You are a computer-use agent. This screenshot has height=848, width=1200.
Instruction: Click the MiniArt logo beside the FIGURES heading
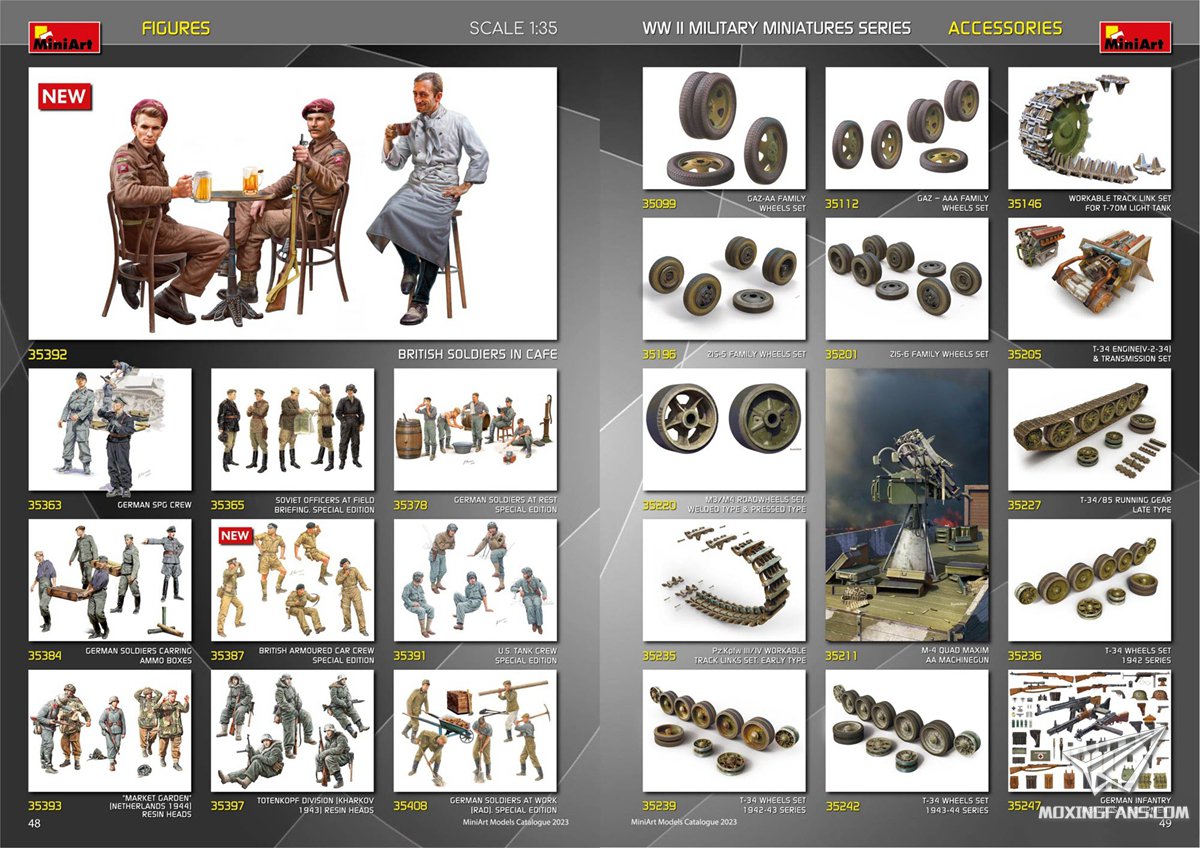coord(64,37)
